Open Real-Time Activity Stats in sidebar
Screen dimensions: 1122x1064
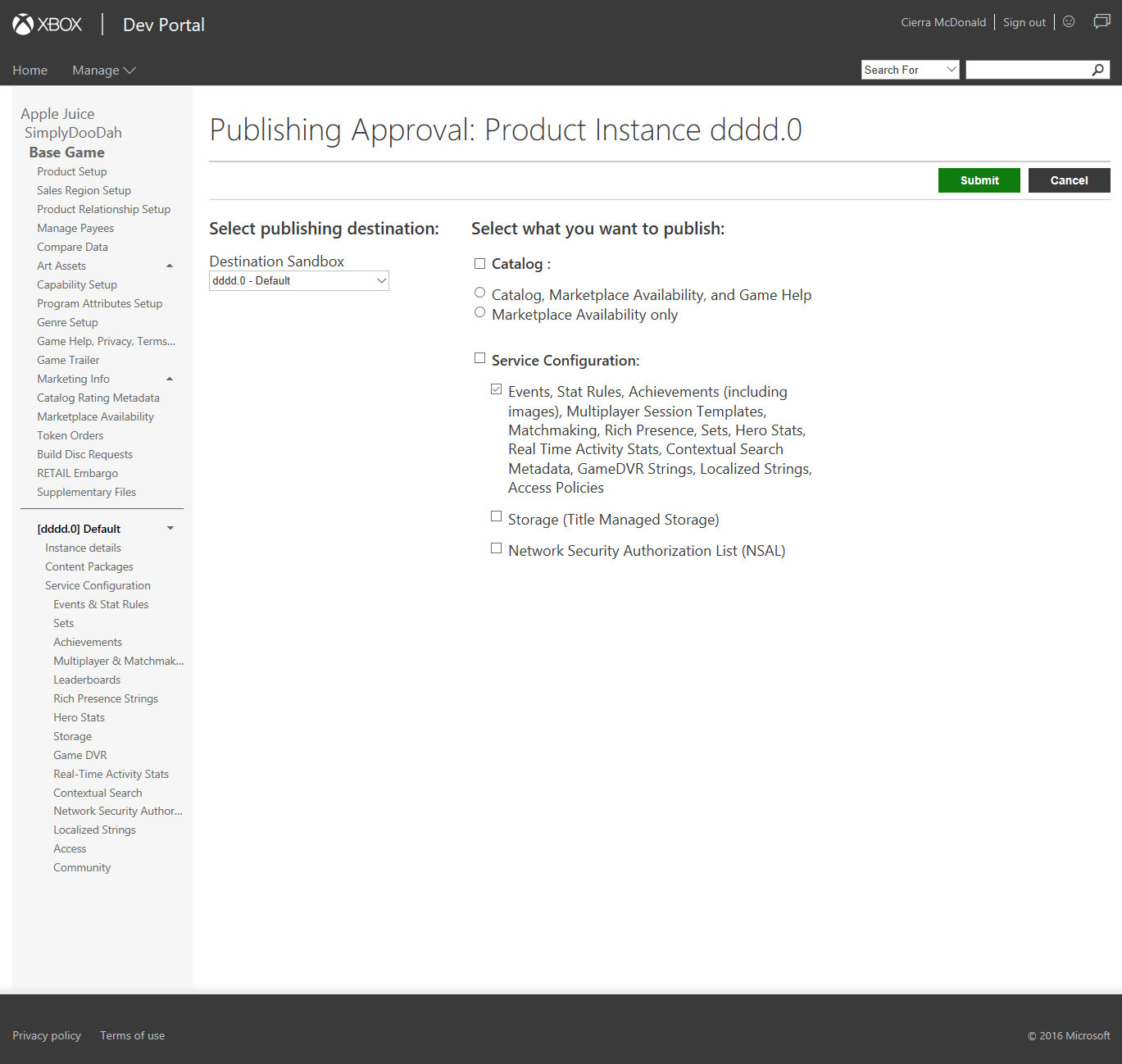click(x=111, y=774)
